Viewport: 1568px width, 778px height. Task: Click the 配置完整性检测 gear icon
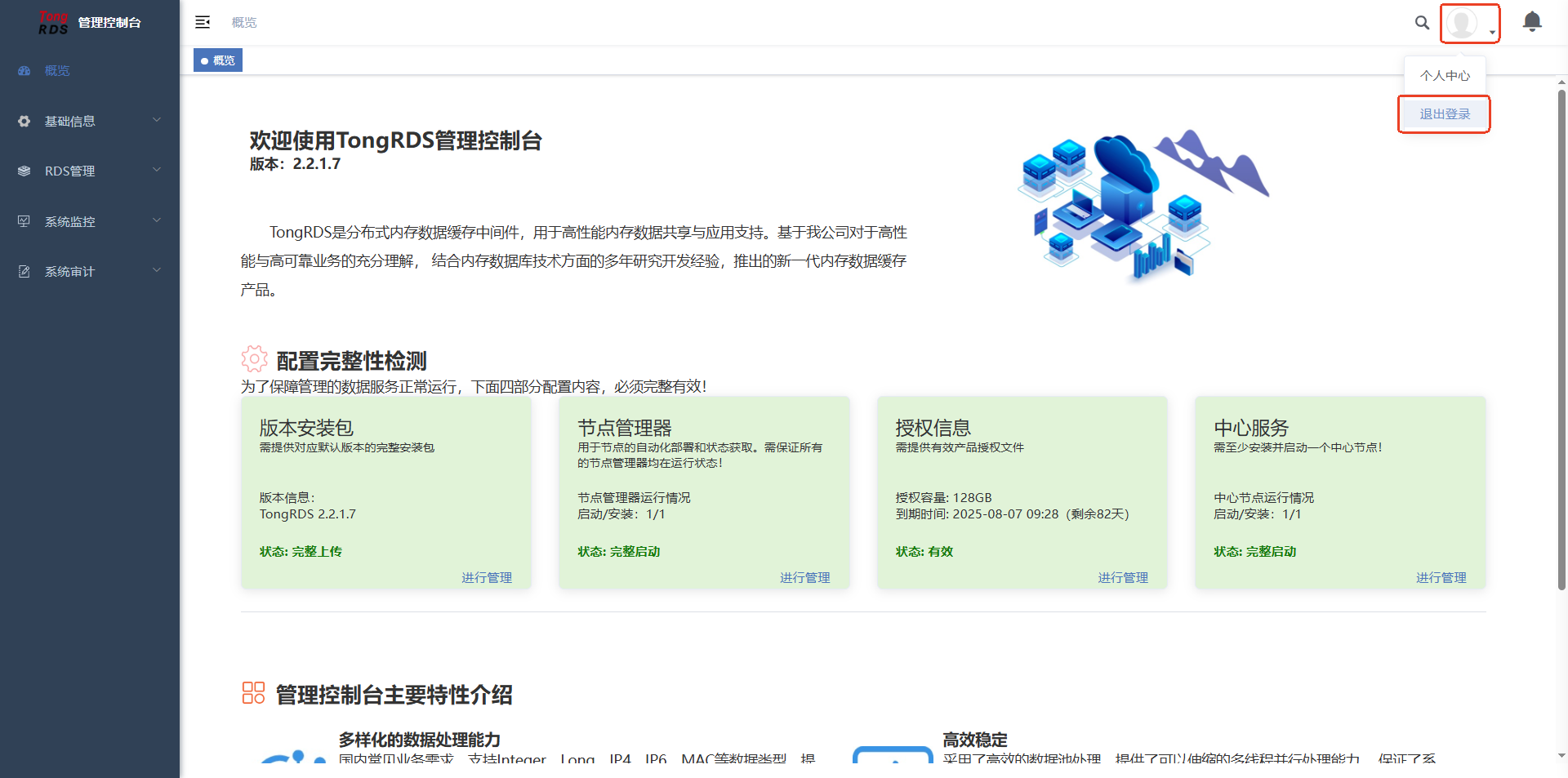(254, 358)
